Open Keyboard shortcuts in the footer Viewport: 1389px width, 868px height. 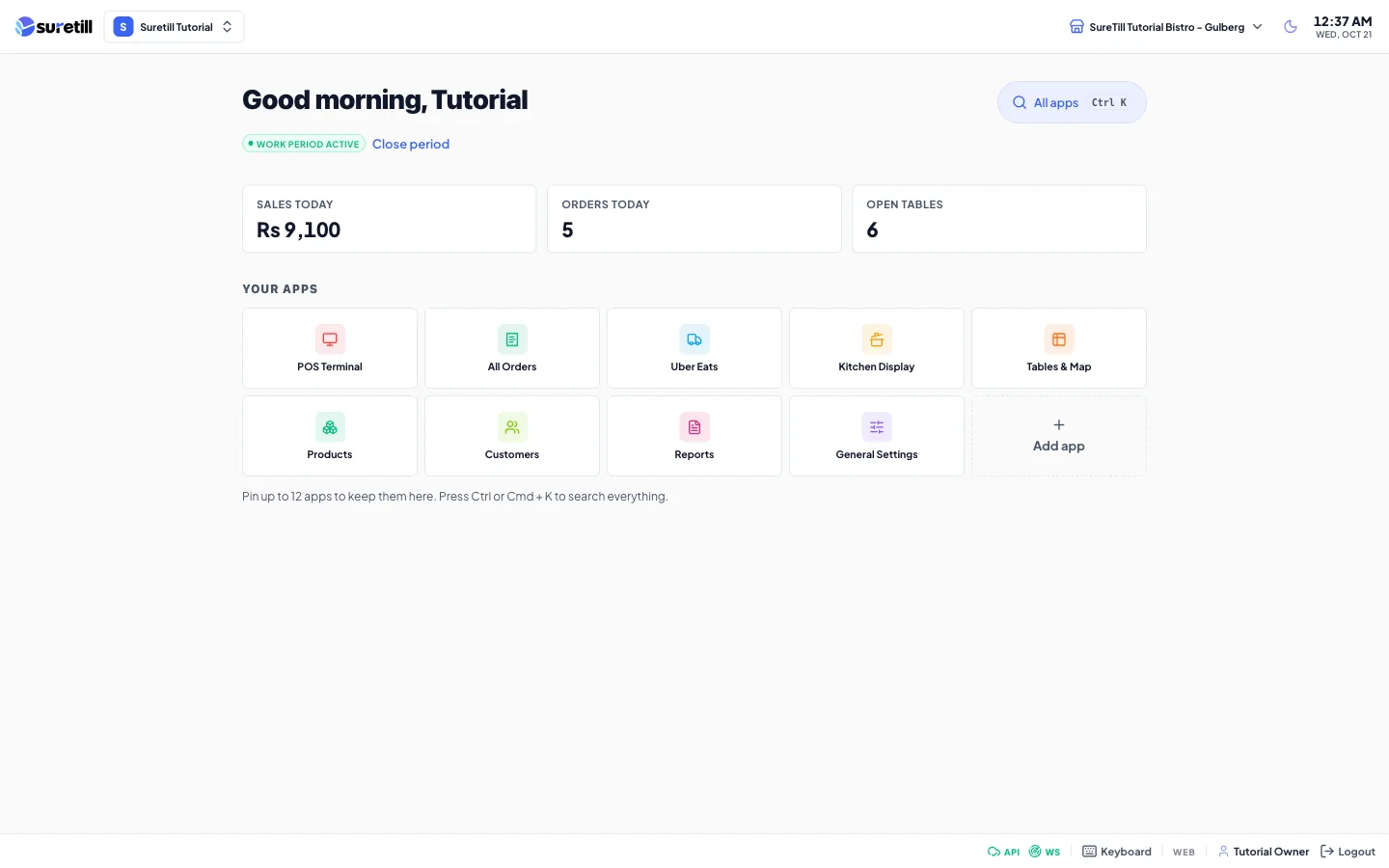[x=1117, y=852]
